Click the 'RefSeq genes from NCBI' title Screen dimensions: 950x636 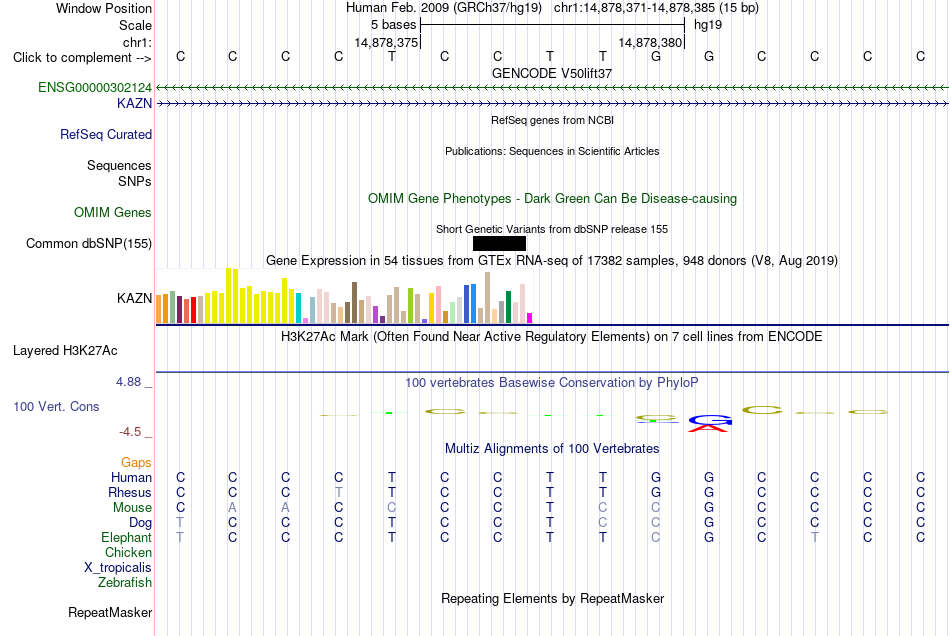(x=552, y=120)
